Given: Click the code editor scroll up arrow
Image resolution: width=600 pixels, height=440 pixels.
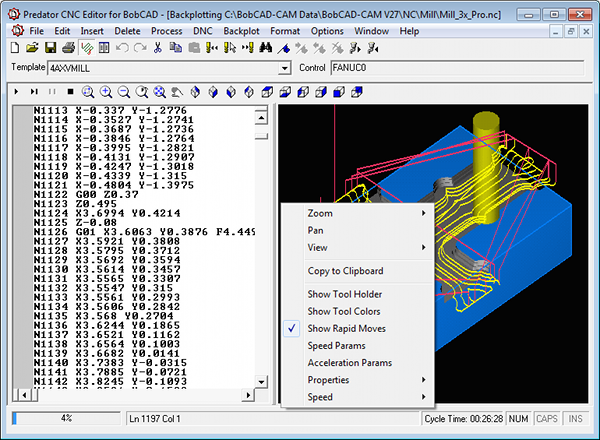Looking at the screenshot, I should pos(261,117).
